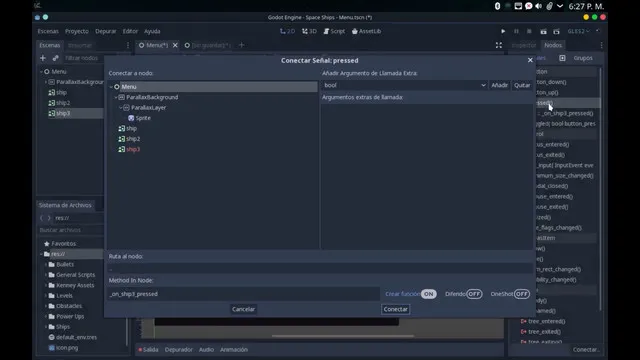
Task: Toggle the Crear función switch
Action: (429, 294)
